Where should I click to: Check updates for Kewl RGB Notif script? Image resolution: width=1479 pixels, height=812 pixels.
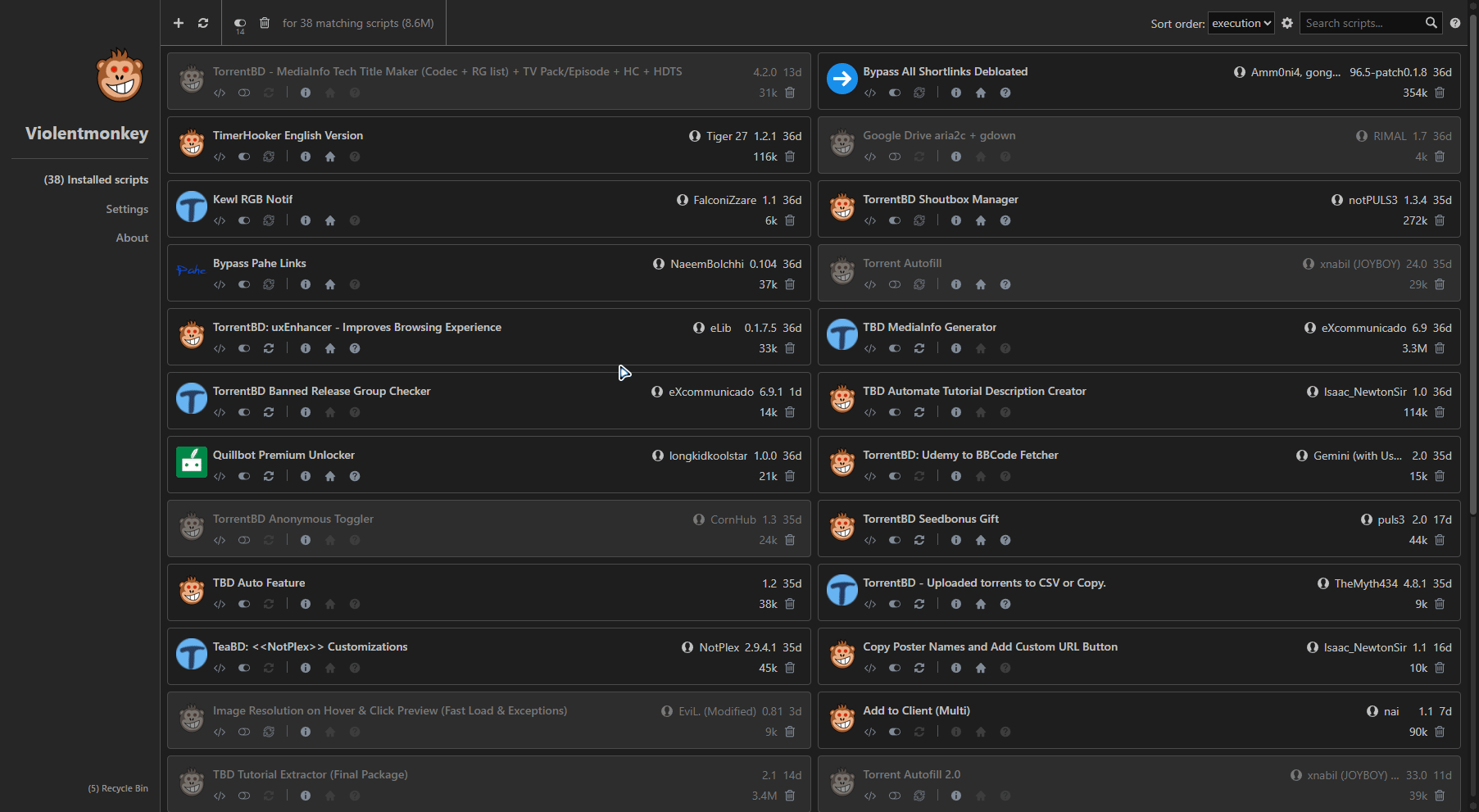click(x=269, y=220)
